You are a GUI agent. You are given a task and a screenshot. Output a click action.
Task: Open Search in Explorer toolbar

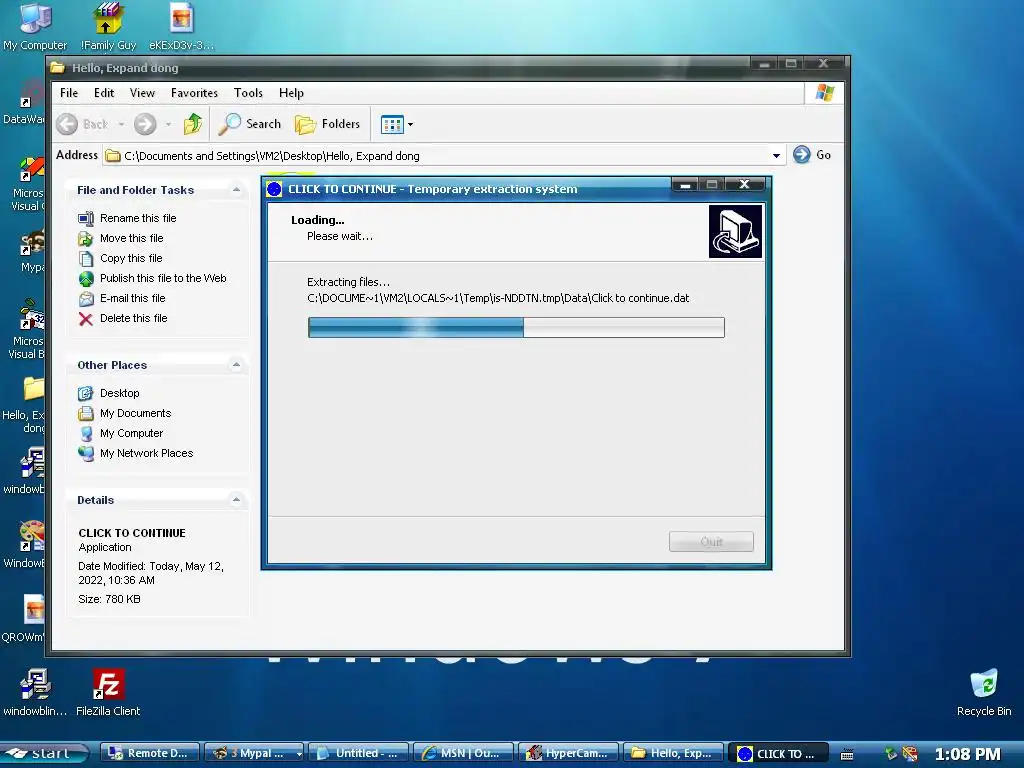pos(250,124)
